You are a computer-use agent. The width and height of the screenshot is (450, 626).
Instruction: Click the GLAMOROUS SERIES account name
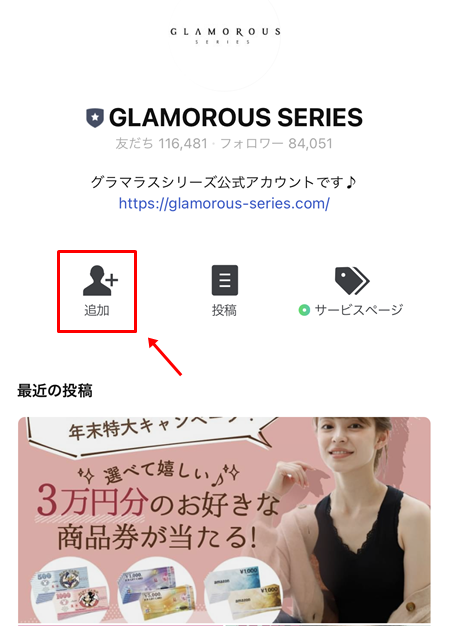[x=236, y=117]
